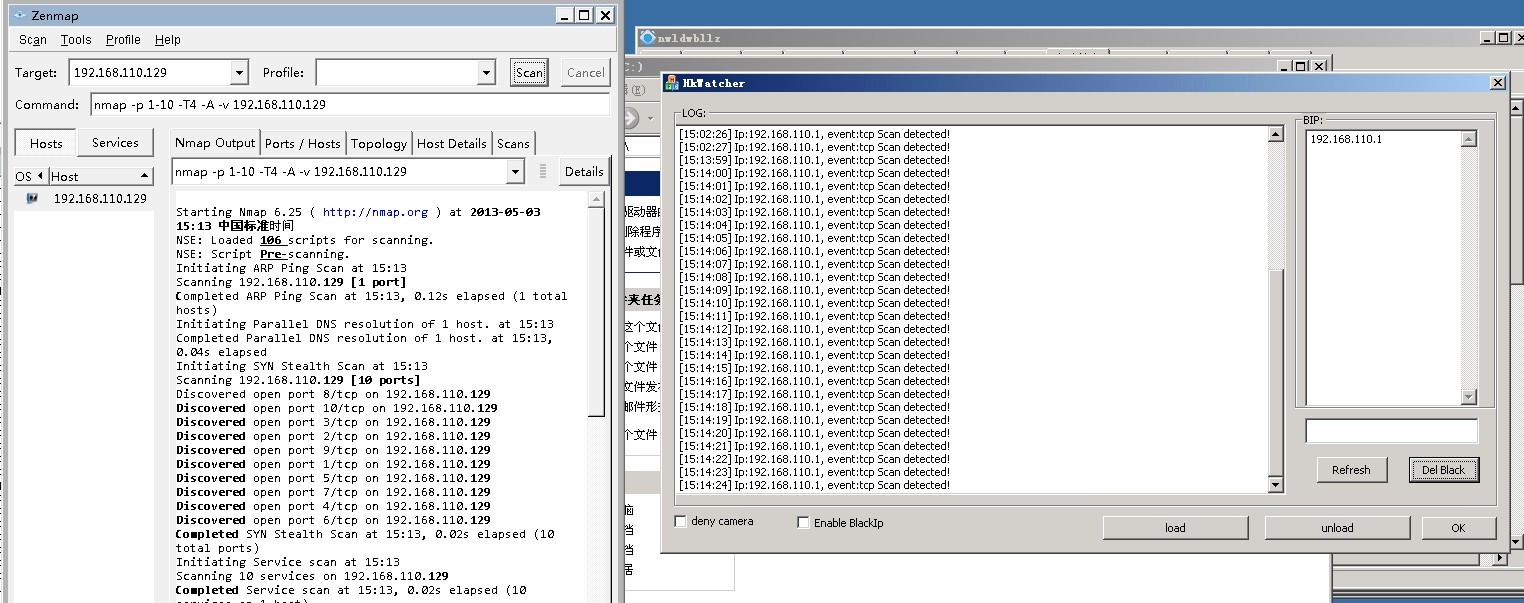Click Refresh in HkWatcher
Image resolution: width=1524 pixels, height=603 pixels.
pyautogui.click(x=1351, y=469)
